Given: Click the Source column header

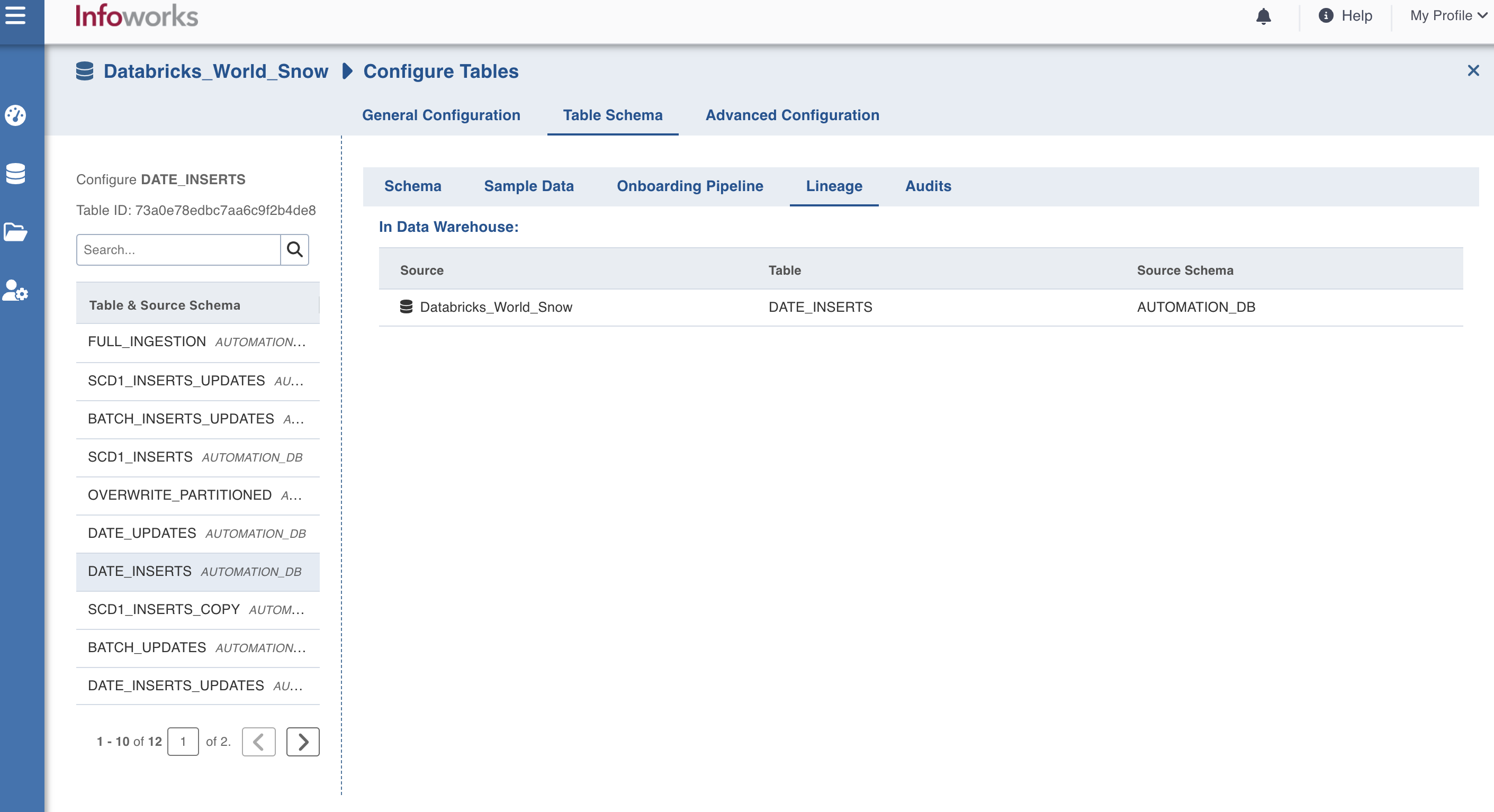Looking at the screenshot, I should (x=421, y=270).
